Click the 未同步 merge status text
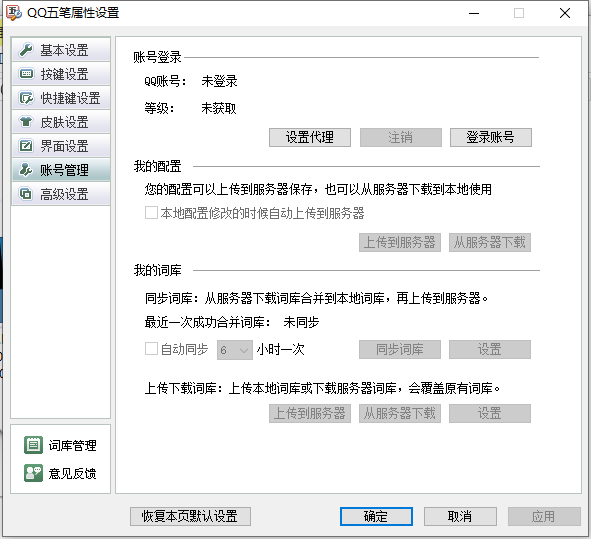Viewport: 591px width, 539px height. coord(301,322)
